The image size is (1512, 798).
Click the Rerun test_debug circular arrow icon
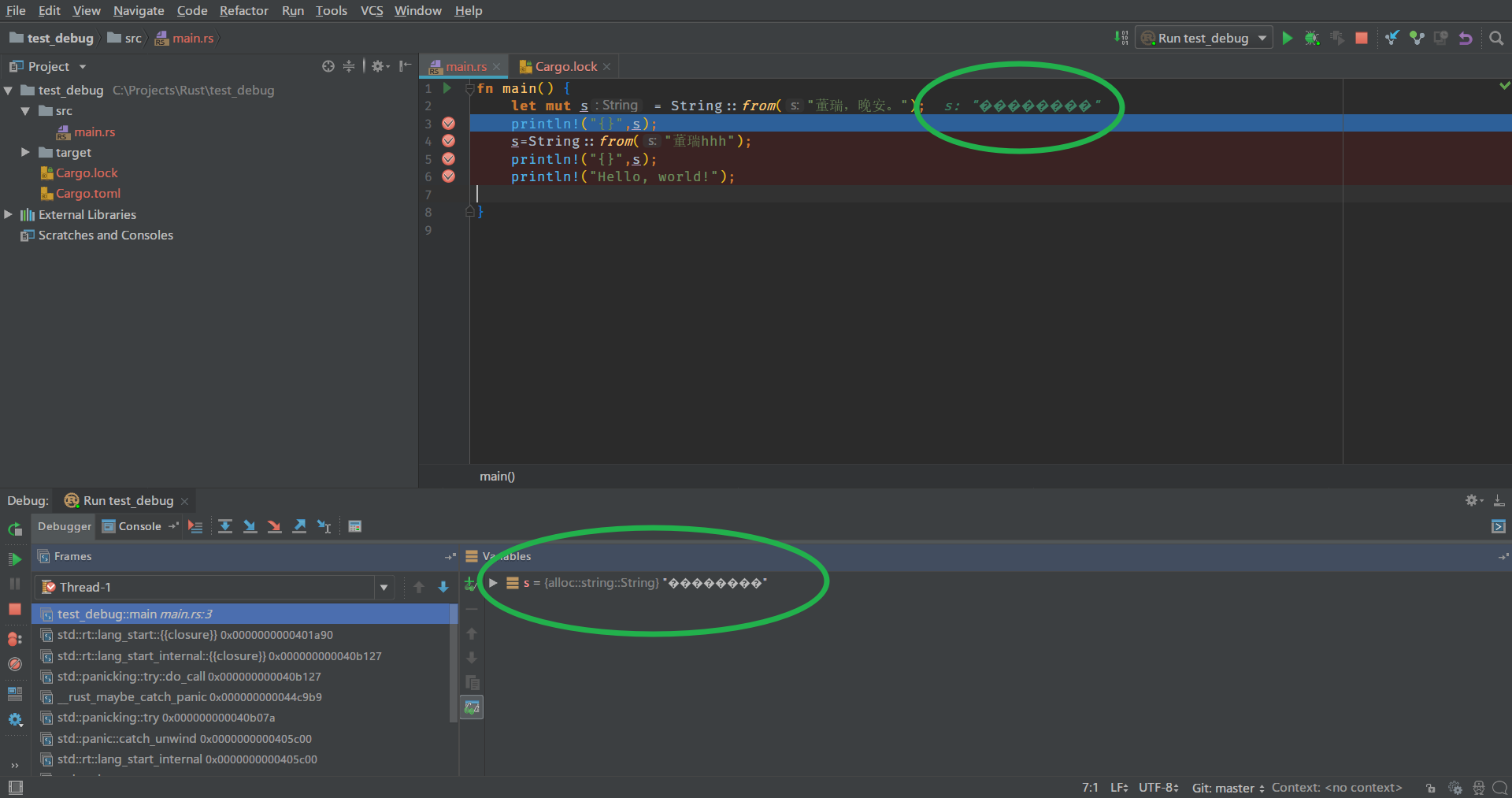click(14, 529)
